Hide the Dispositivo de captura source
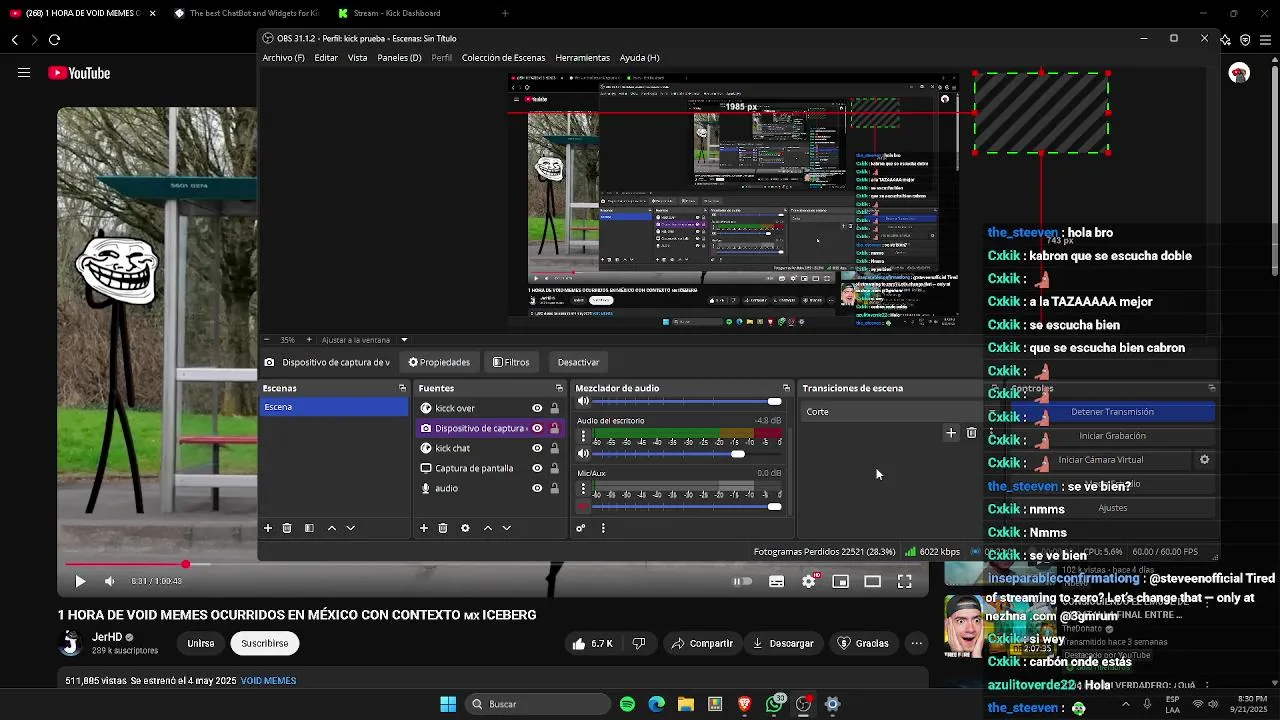 click(x=537, y=428)
